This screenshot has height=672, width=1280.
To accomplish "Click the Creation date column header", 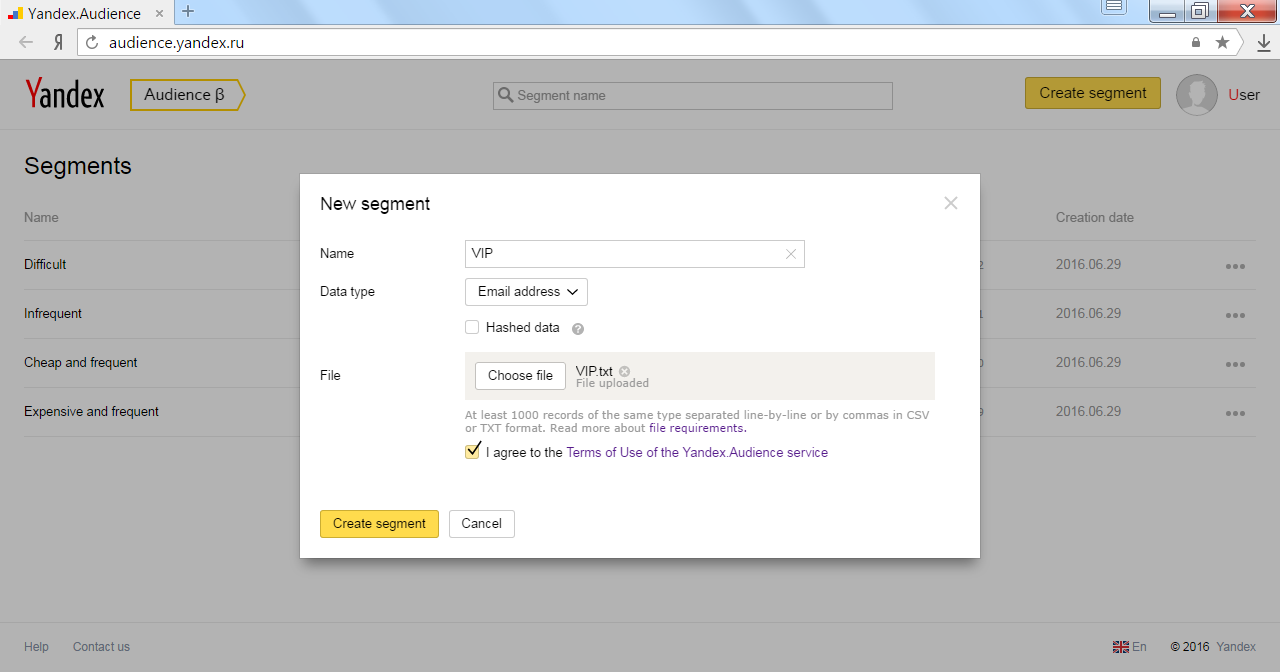I will (1095, 218).
